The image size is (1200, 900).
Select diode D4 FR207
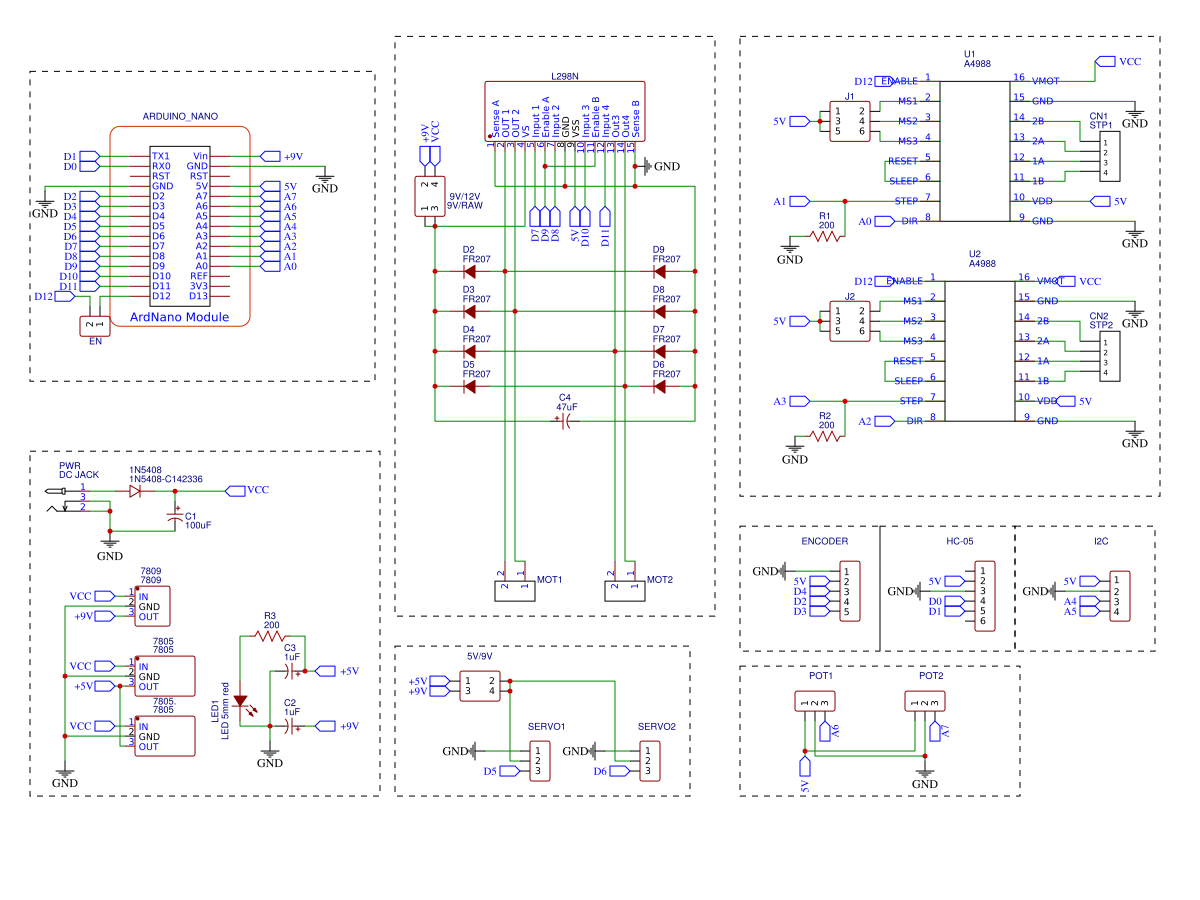[x=469, y=351]
